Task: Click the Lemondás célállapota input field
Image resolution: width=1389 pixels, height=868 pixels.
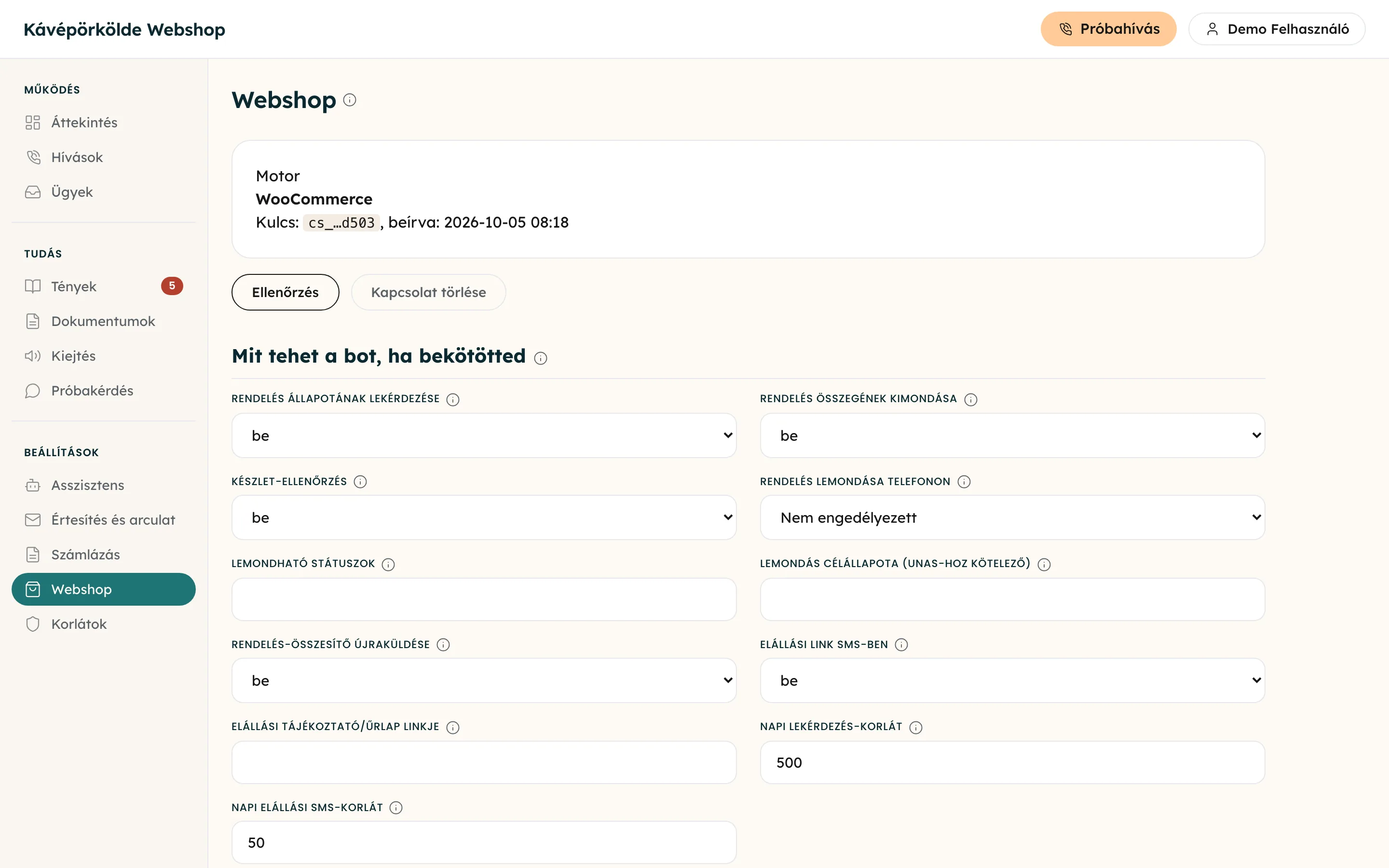Action: 1012,599
